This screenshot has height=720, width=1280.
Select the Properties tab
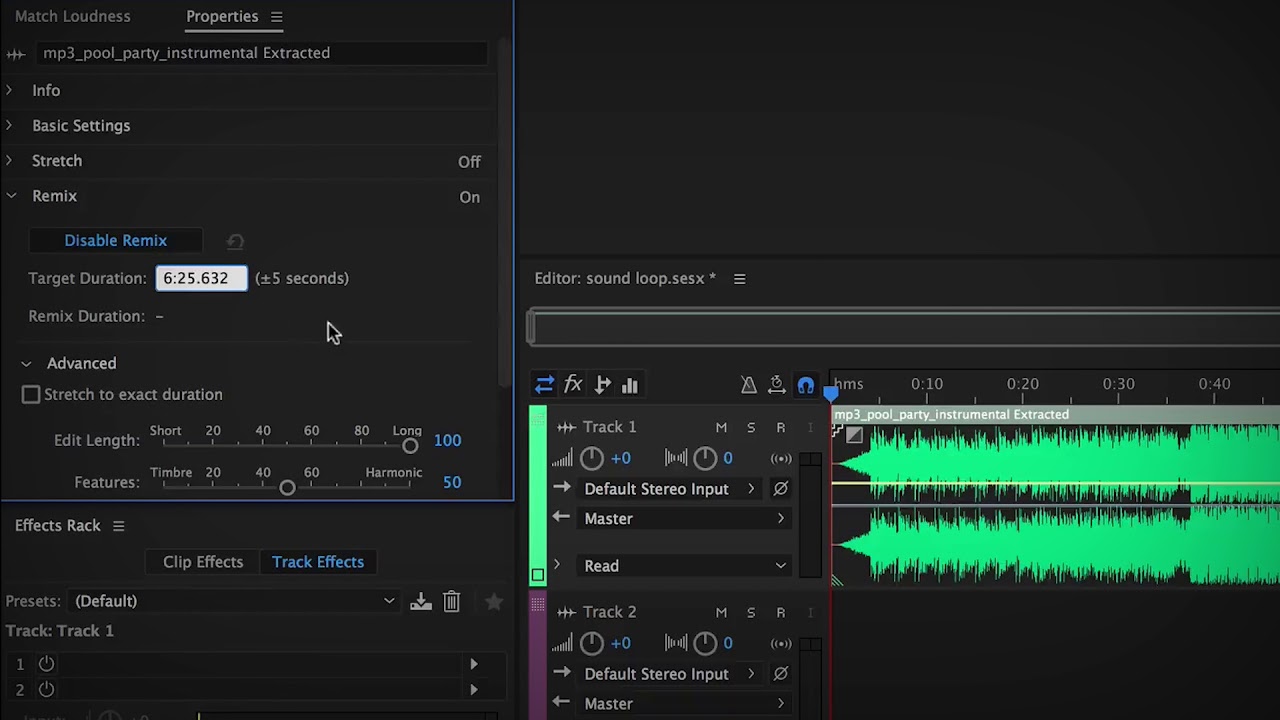coord(222,17)
